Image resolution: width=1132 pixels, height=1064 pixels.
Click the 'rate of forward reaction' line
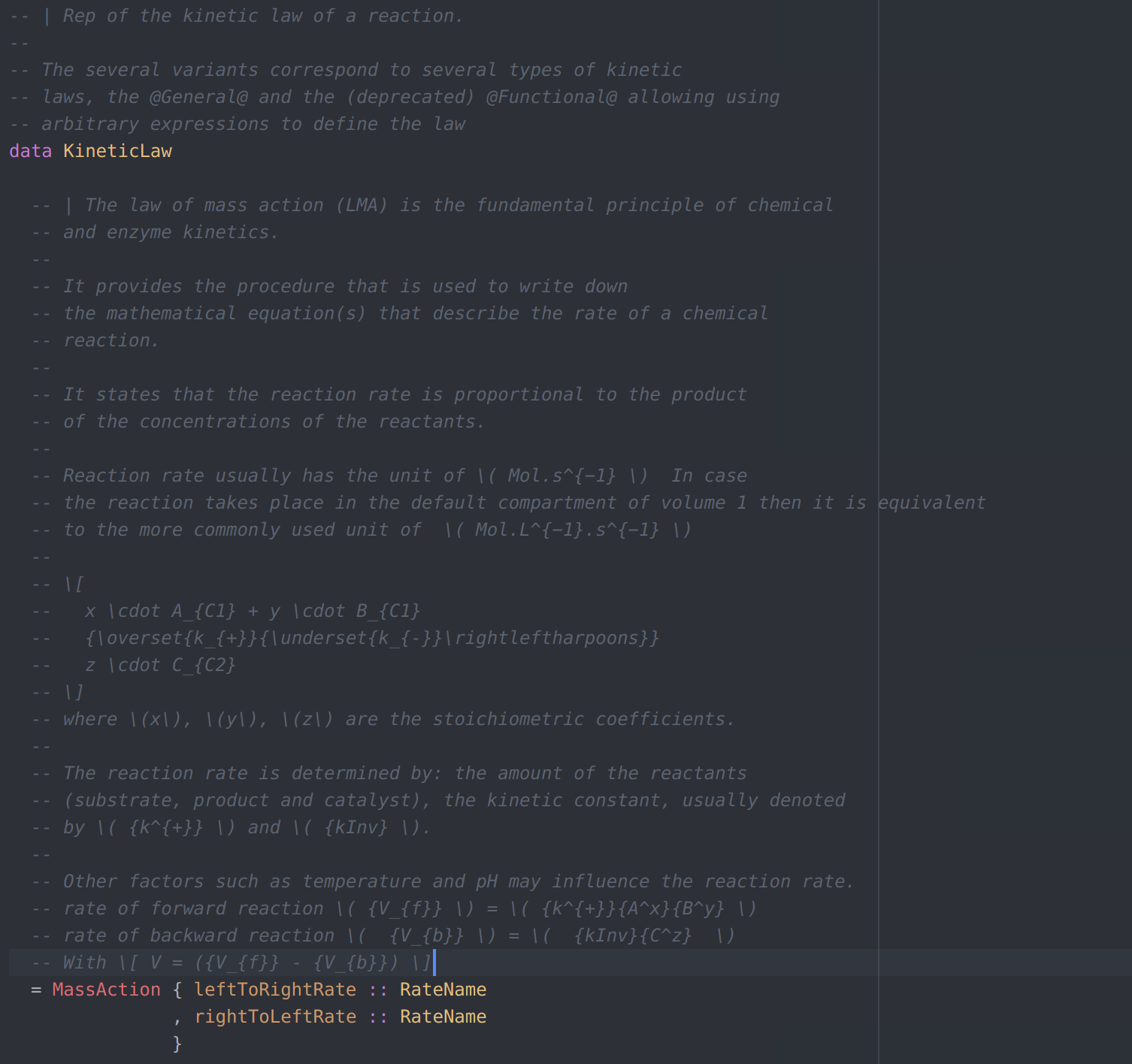[x=410, y=908]
